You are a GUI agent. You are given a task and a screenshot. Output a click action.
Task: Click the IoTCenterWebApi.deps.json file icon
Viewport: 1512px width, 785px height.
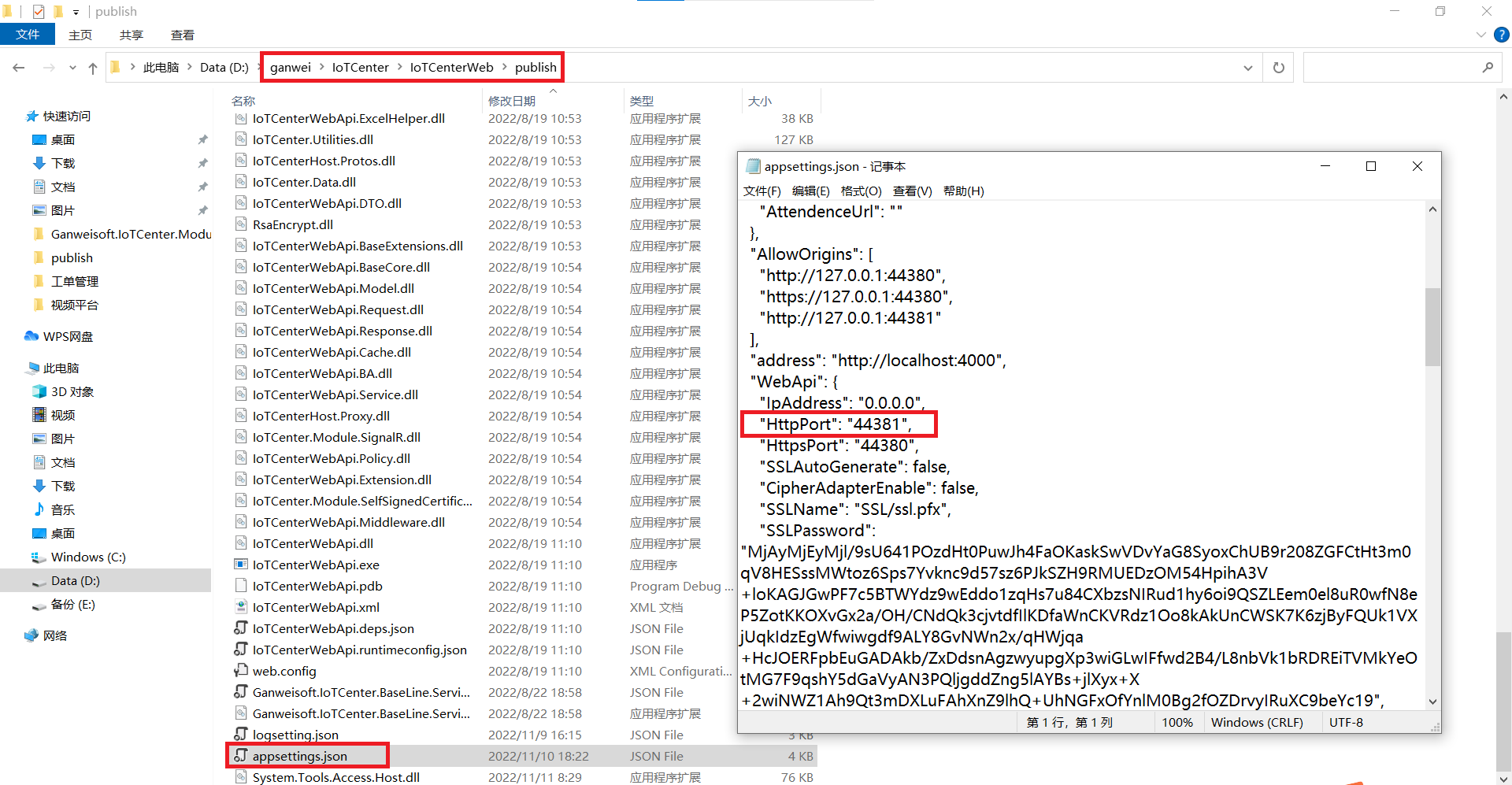click(241, 628)
